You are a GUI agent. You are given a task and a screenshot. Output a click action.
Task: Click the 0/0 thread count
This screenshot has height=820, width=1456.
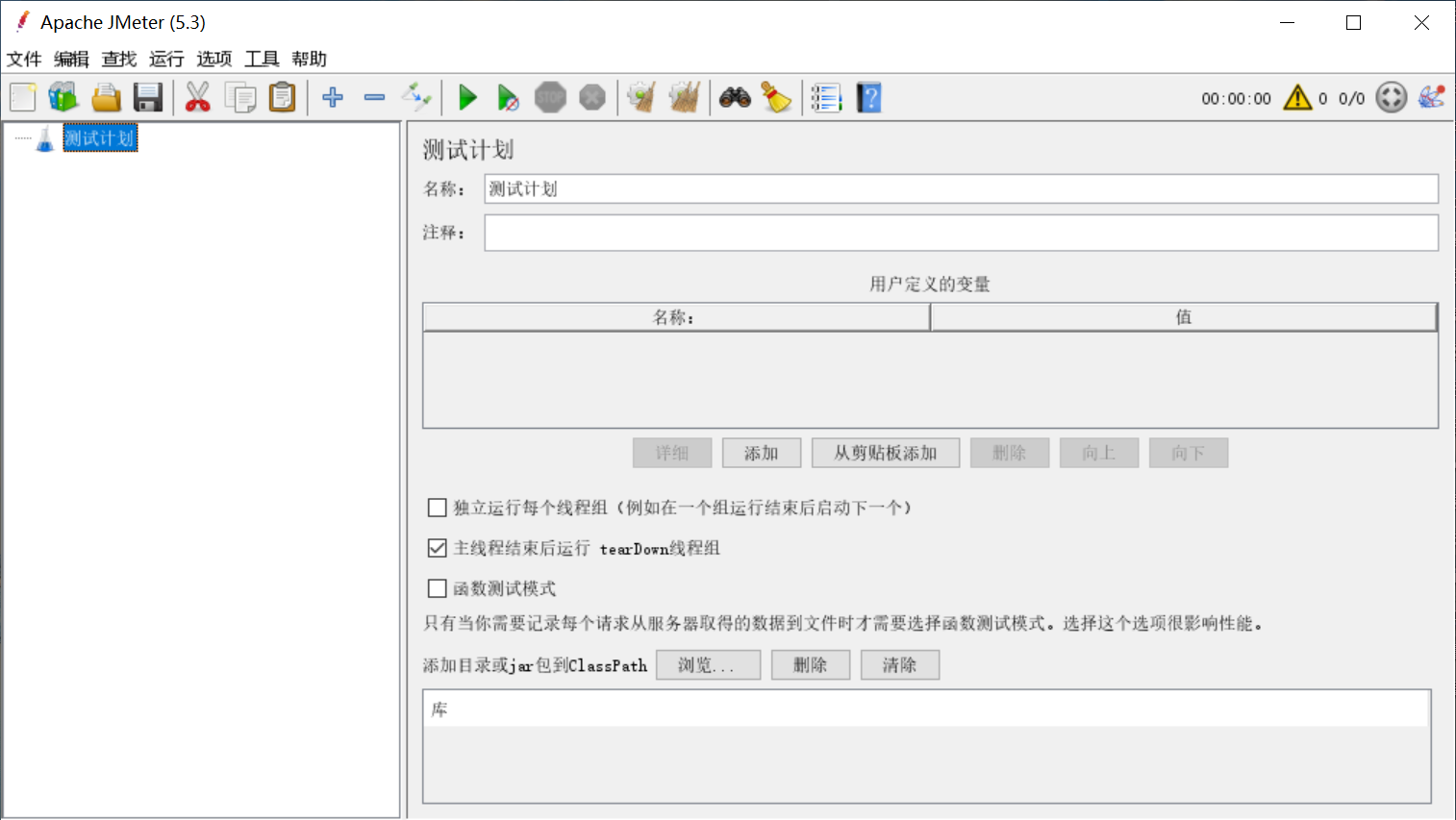pyautogui.click(x=1351, y=98)
